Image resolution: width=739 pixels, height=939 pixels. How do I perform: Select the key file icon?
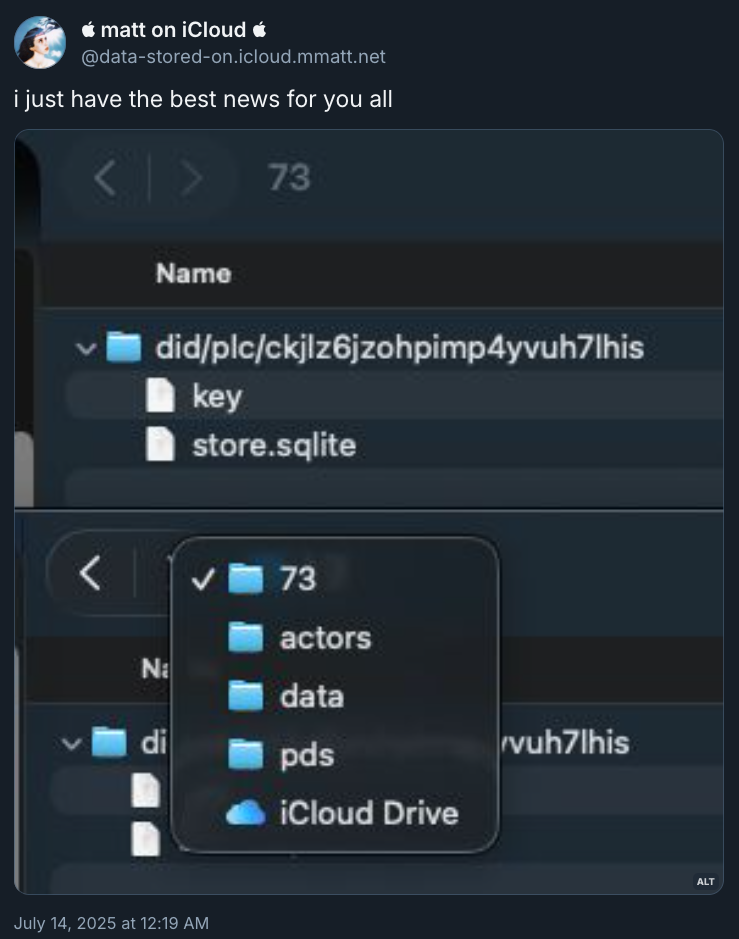click(x=161, y=396)
